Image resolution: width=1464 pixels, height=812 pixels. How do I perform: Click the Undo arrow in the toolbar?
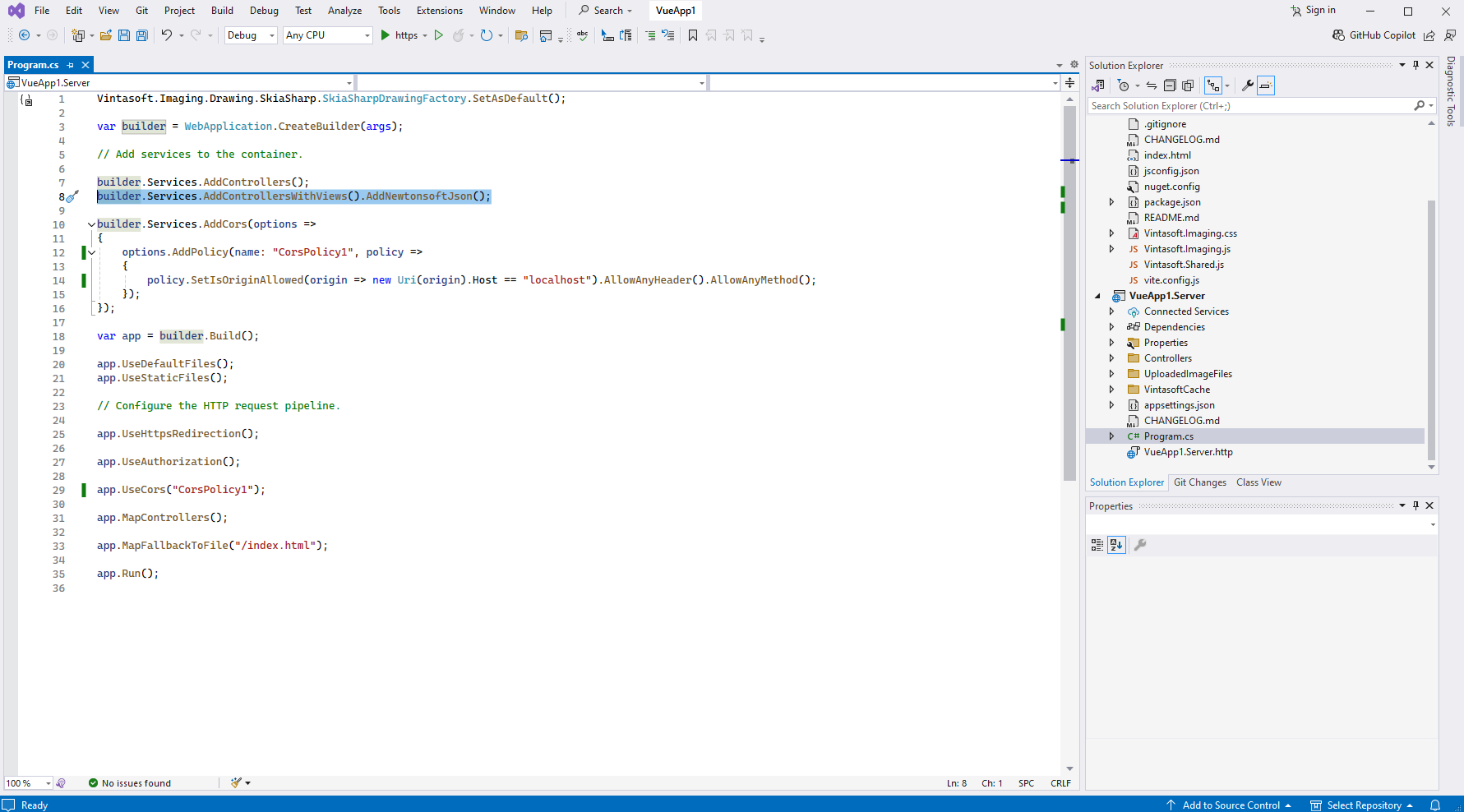167,35
